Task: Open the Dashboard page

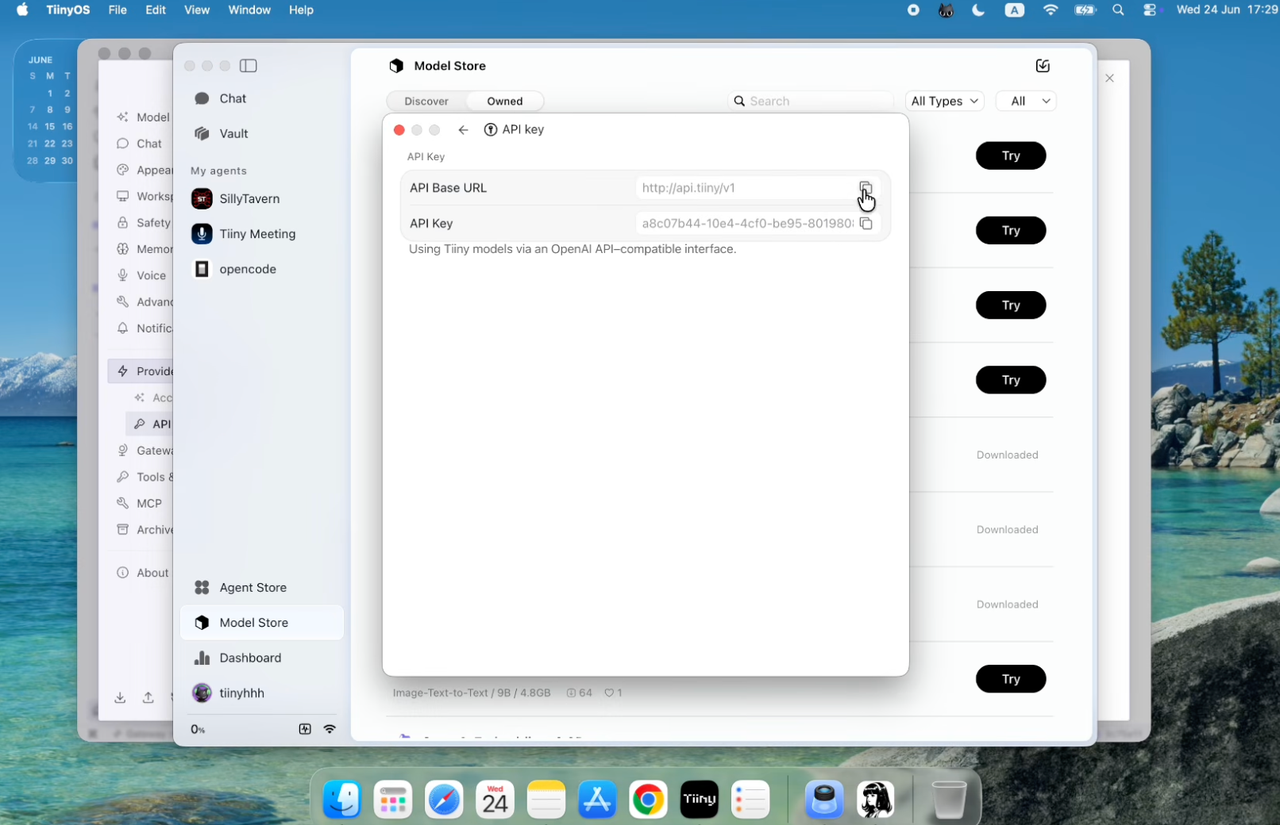Action: coord(262,658)
